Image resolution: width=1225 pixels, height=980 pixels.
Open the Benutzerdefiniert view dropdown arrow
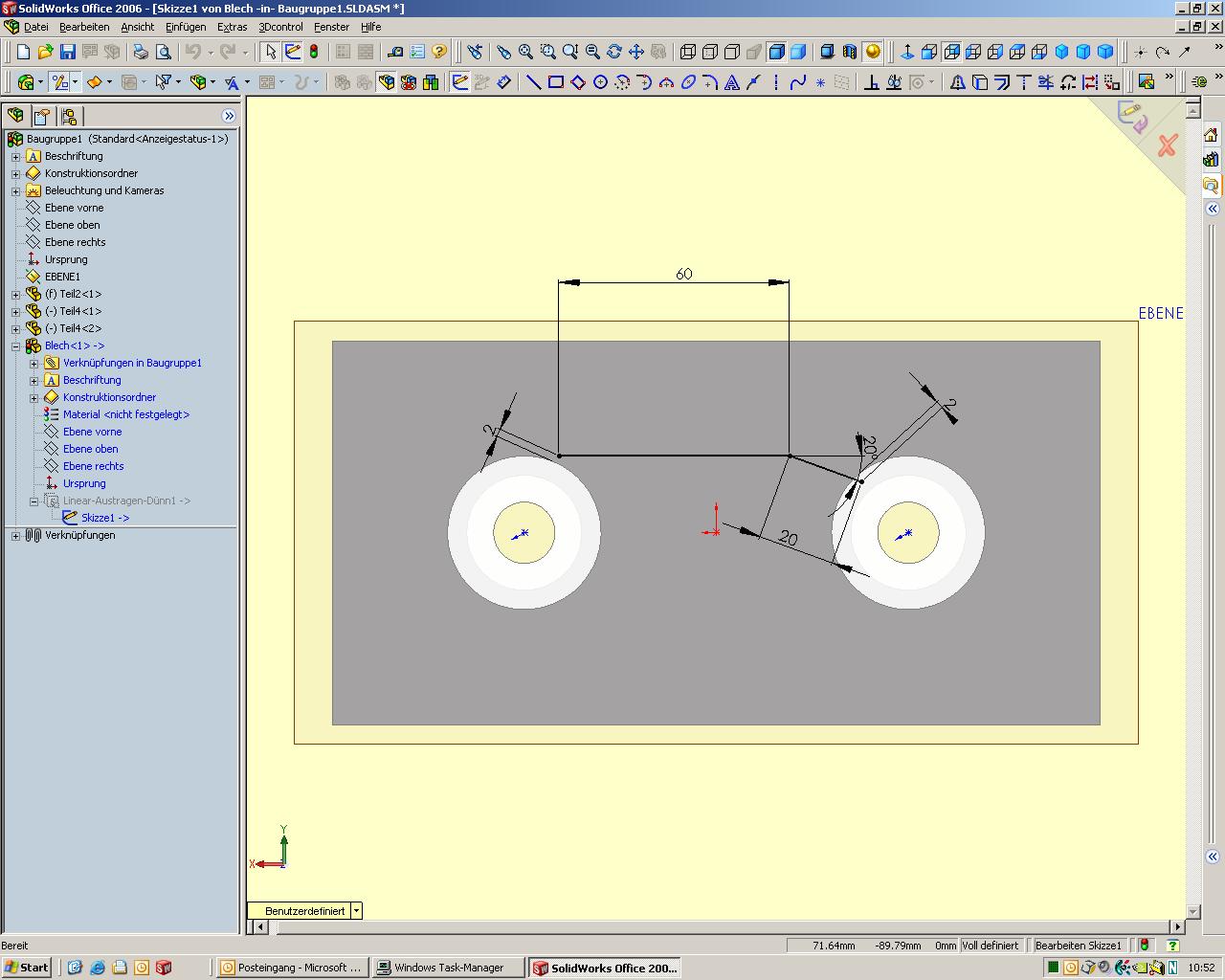coord(356,911)
